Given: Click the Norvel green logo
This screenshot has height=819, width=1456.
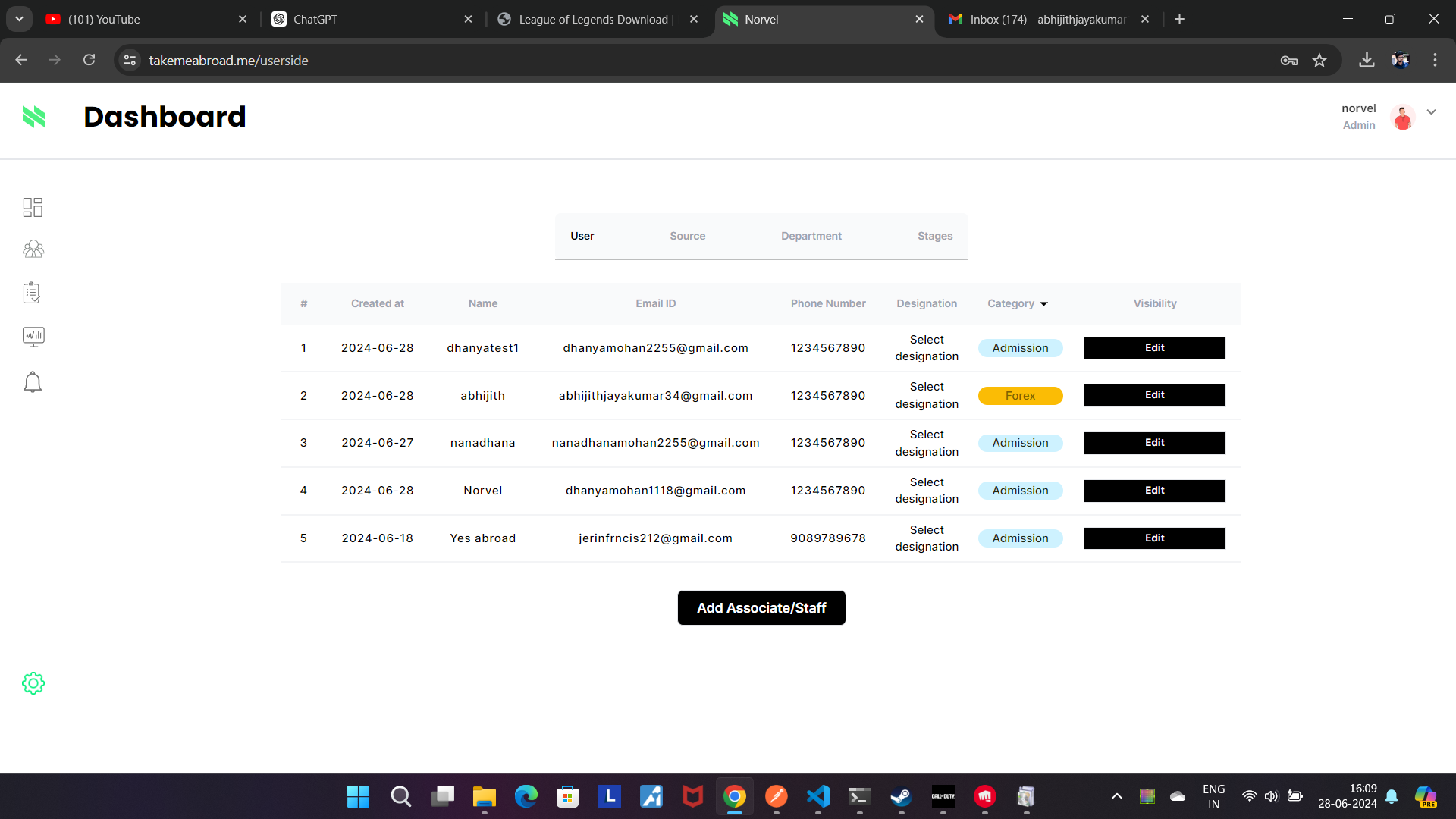Looking at the screenshot, I should tap(34, 117).
